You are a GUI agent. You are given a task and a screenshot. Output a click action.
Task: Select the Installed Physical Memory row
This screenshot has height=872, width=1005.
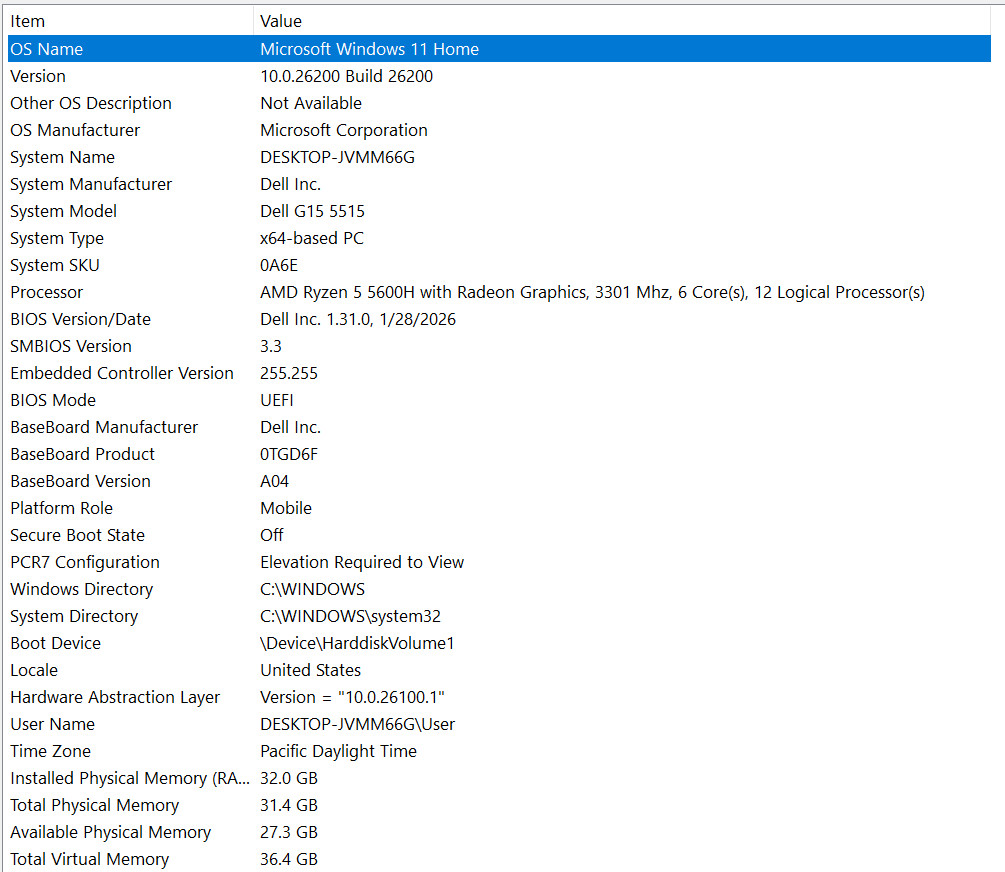499,778
